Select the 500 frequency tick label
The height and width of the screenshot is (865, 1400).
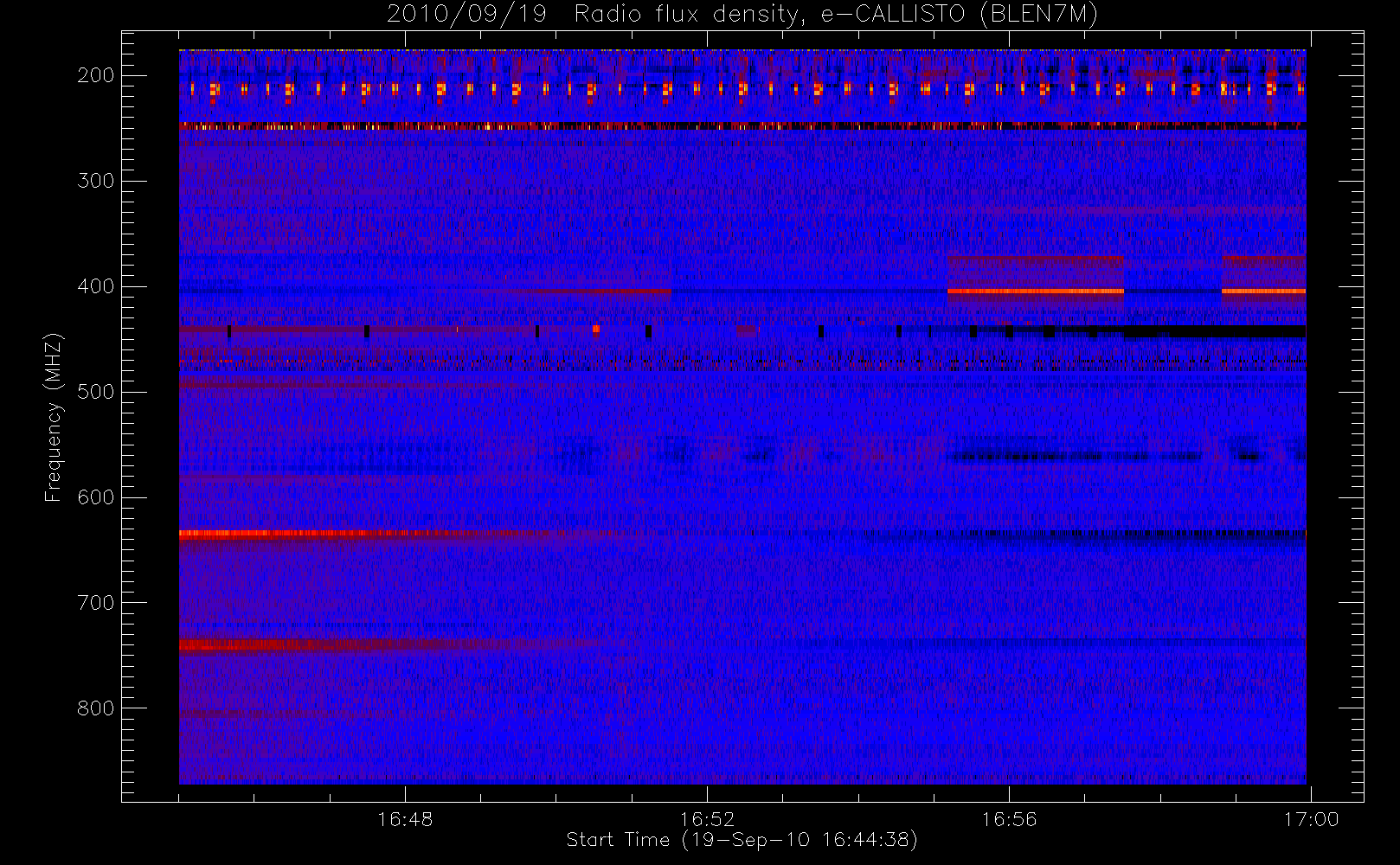(96, 392)
